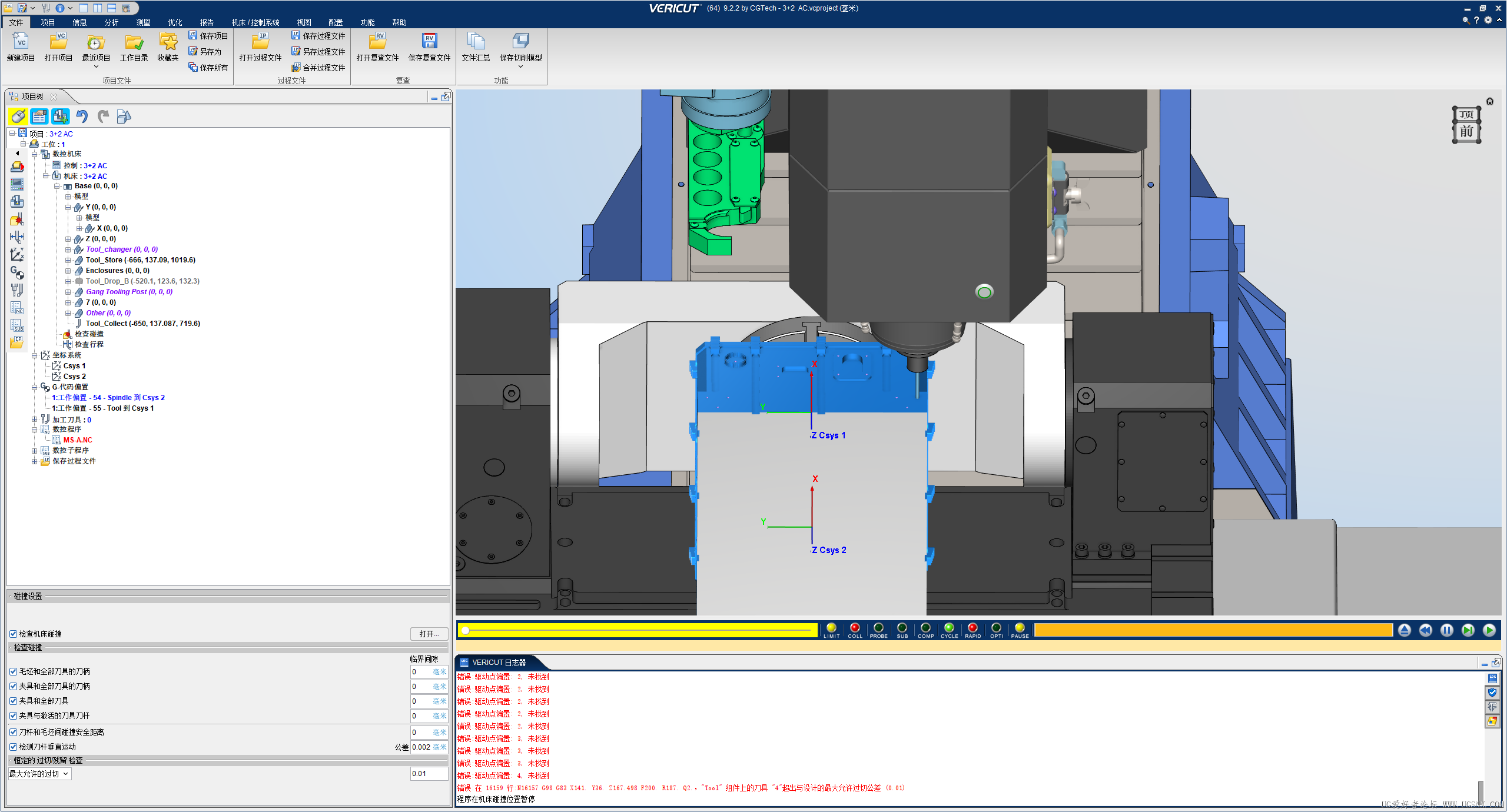Expand 最近项目 dropdown arrow
Screen dimensions: 1507x812
coord(96,66)
